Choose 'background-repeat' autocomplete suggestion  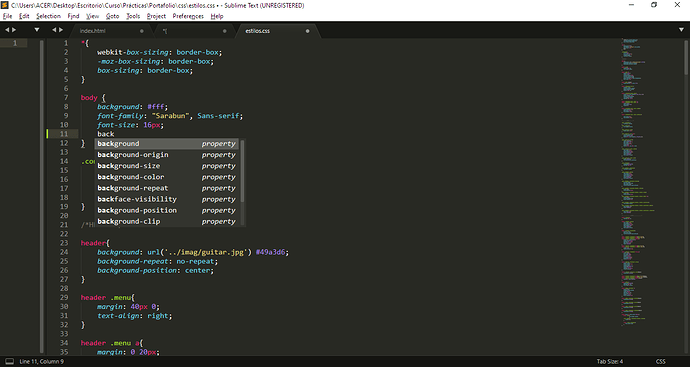(x=167, y=188)
